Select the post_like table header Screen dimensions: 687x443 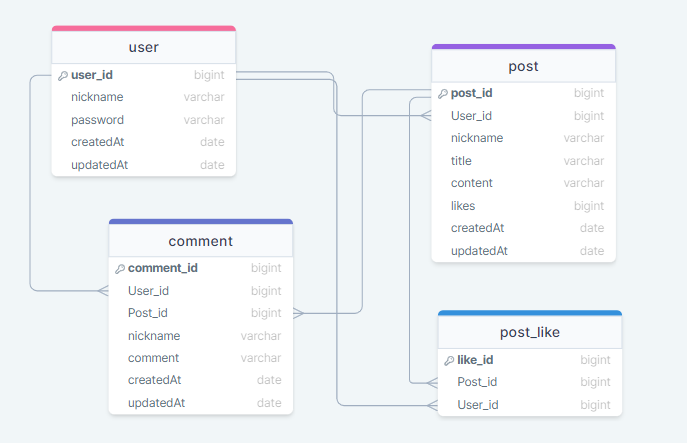pos(530,332)
